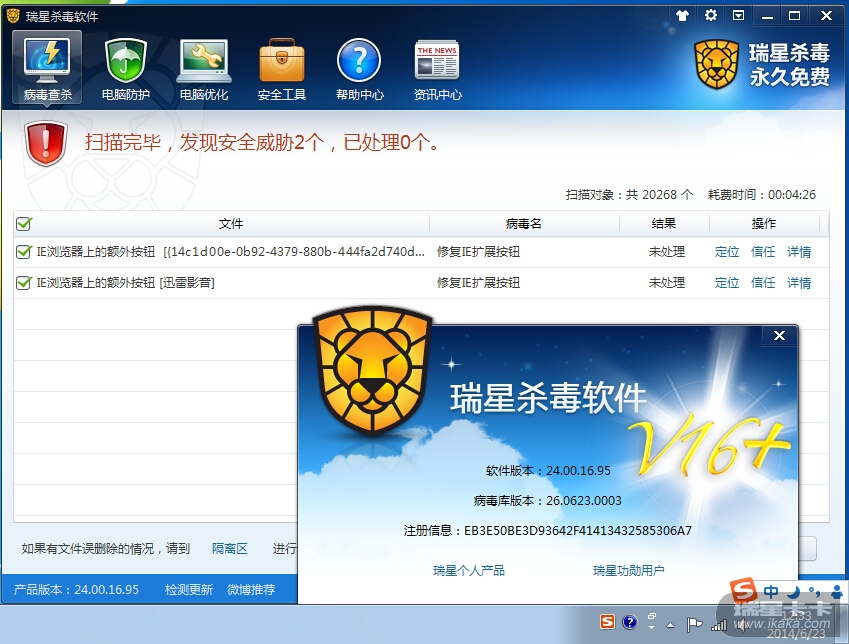Click 未处理 status in the 迅雷影音 row
The width and height of the screenshot is (849, 644).
(667, 283)
